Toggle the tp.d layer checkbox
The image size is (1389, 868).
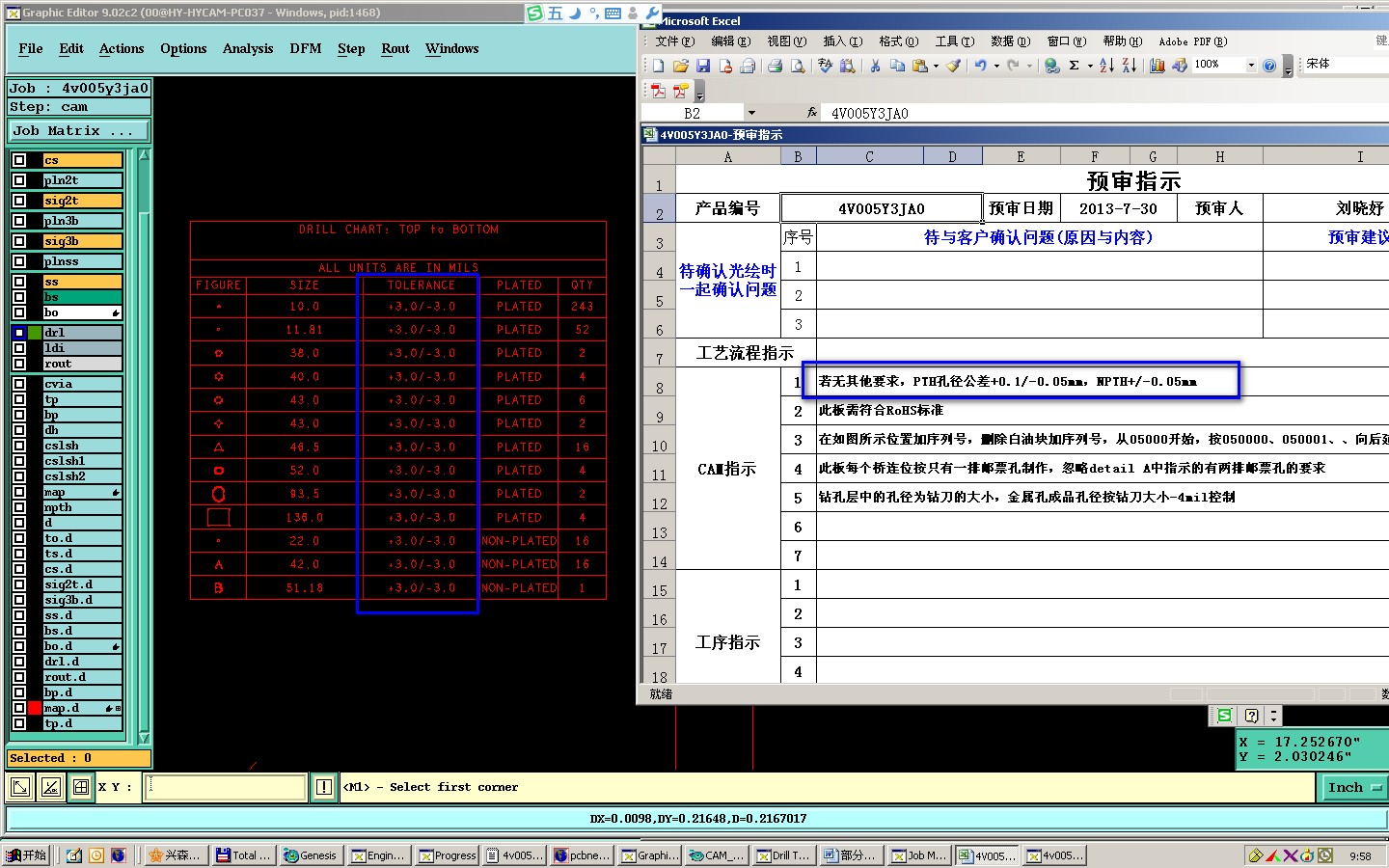pos(19,723)
